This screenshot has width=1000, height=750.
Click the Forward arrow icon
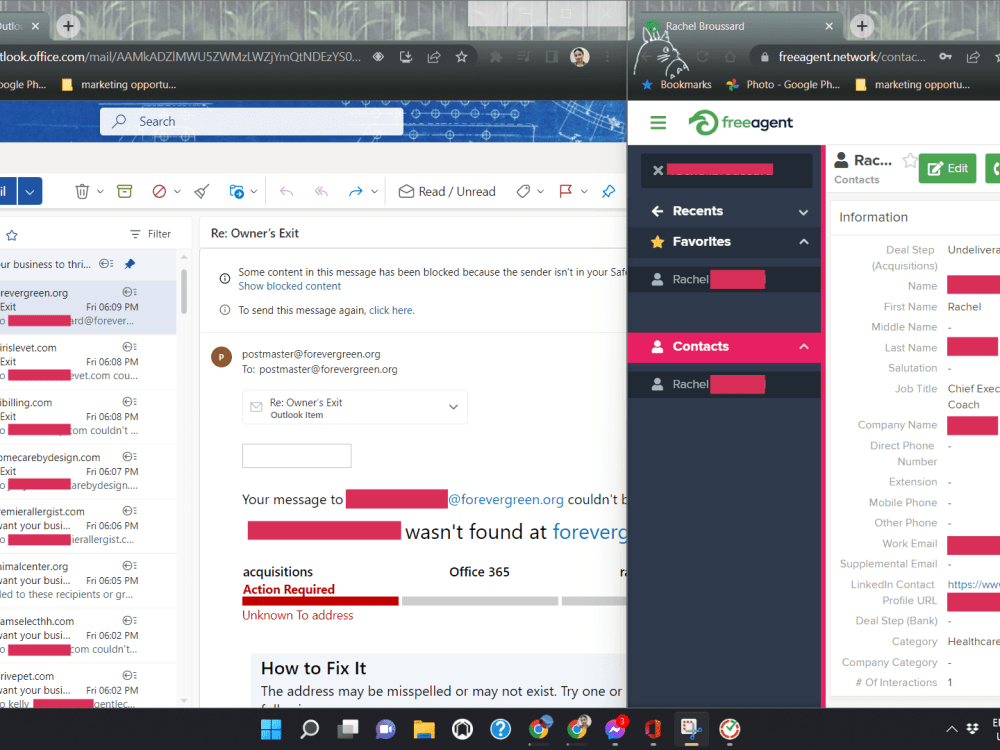(x=355, y=191)
